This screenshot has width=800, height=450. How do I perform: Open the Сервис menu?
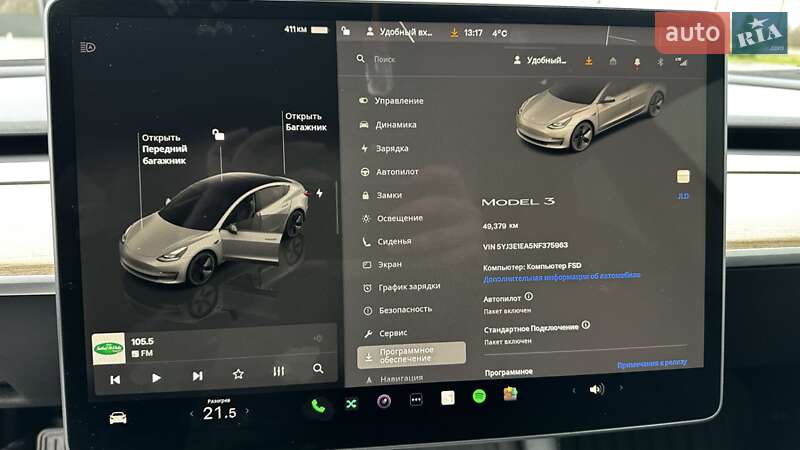coord(386,333)
